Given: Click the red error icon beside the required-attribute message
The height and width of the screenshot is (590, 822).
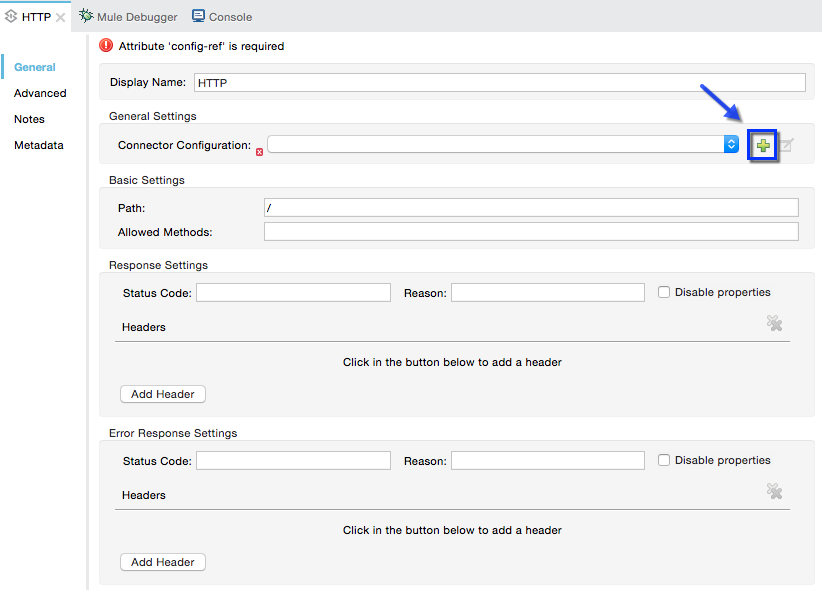Looking at the screenshot, I should tap(106, 45).
